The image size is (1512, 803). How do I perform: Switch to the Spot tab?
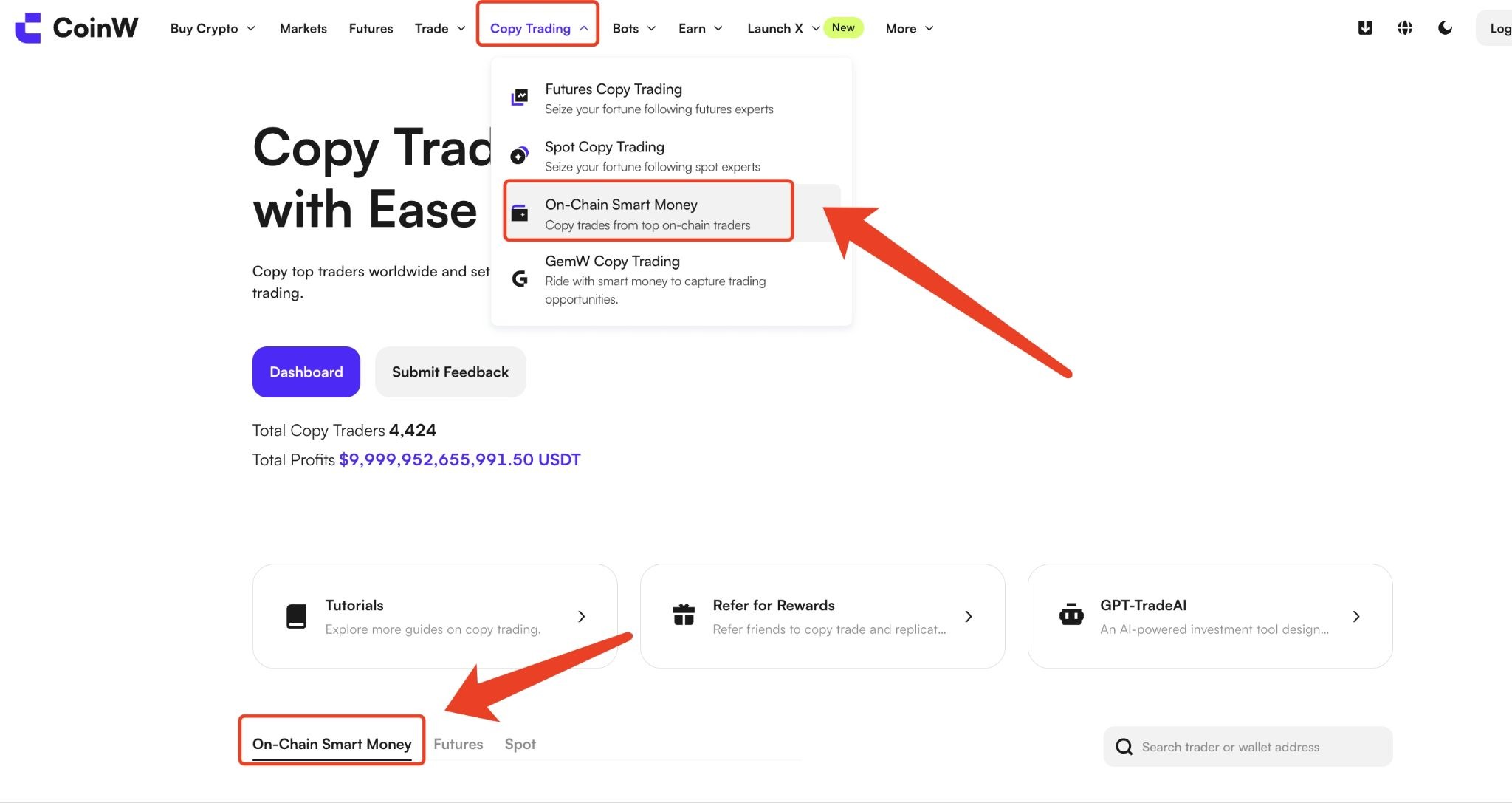(x=520, y=744)
